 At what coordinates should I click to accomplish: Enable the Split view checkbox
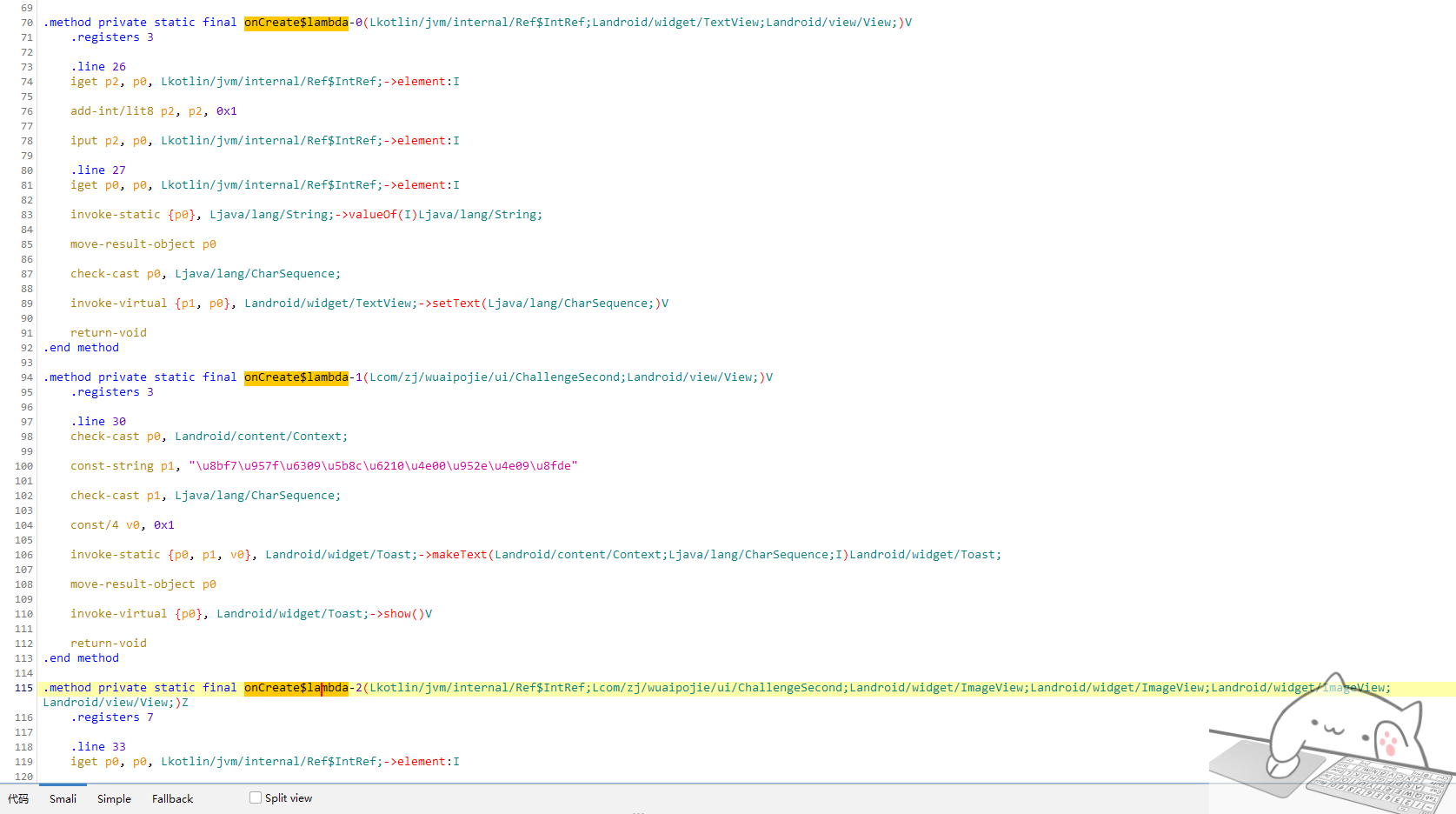point(256,797)
